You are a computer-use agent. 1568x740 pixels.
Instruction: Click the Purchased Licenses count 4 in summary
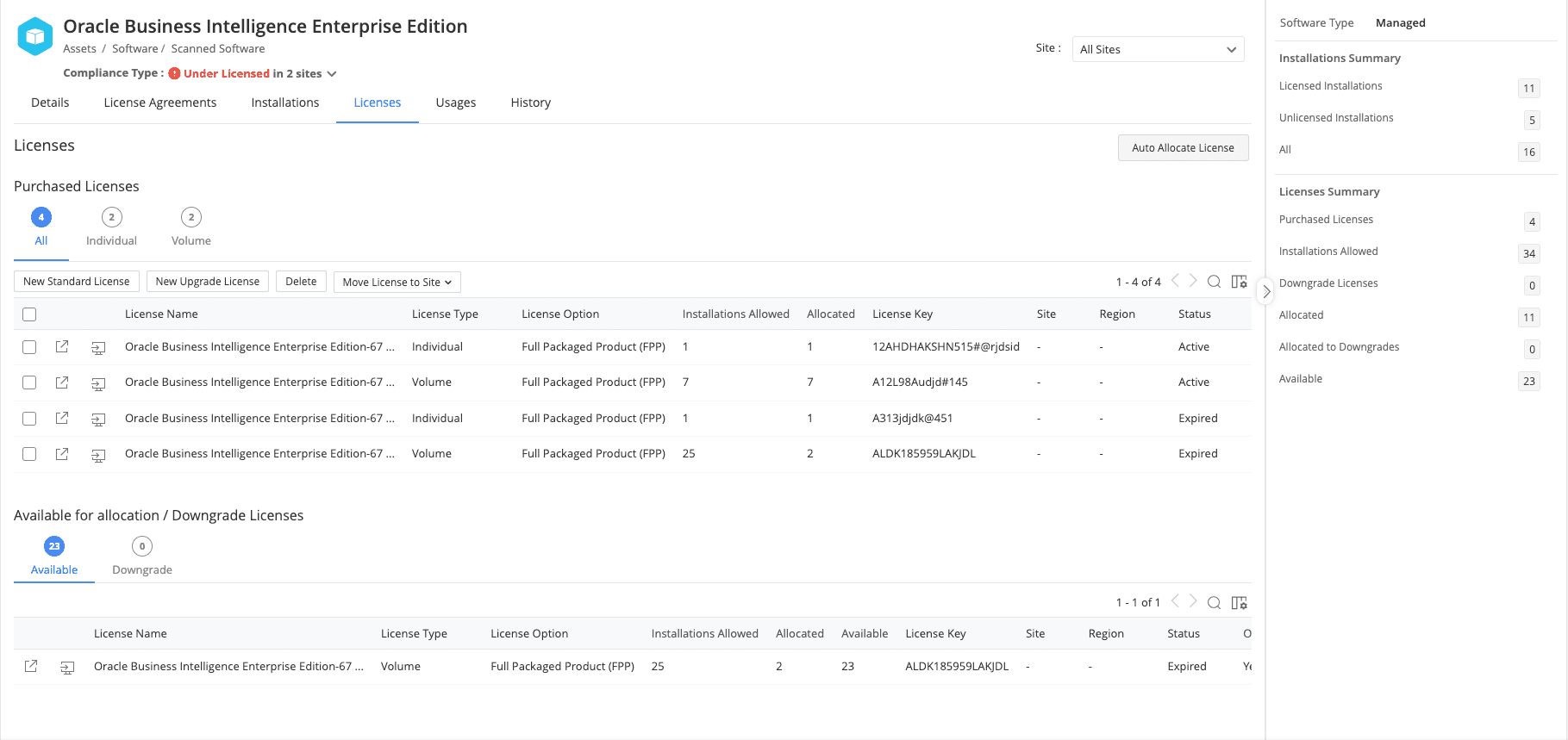click(x=1532, y=221)
